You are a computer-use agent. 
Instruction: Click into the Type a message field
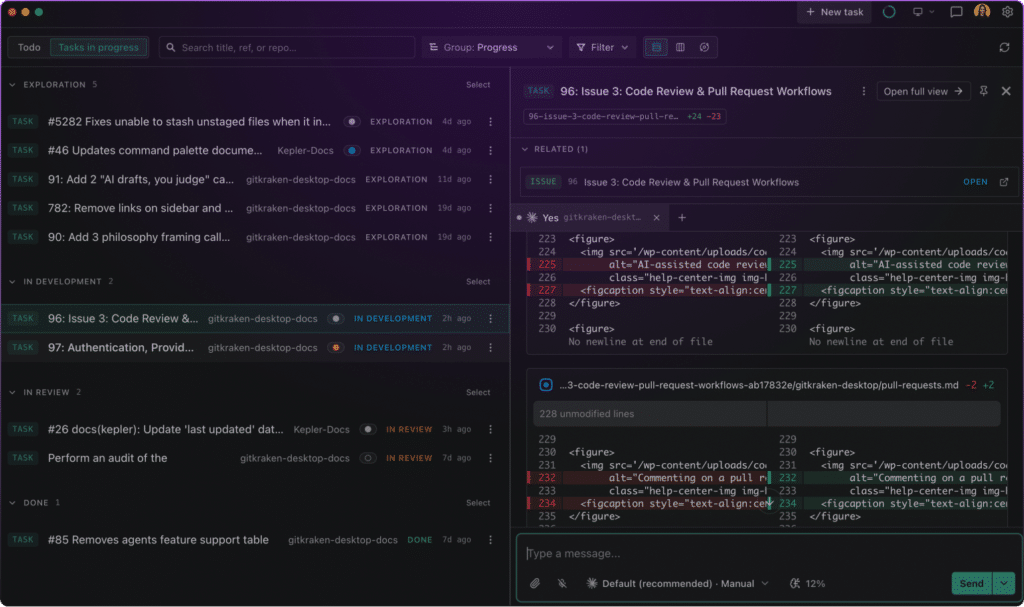coord(767,553)
